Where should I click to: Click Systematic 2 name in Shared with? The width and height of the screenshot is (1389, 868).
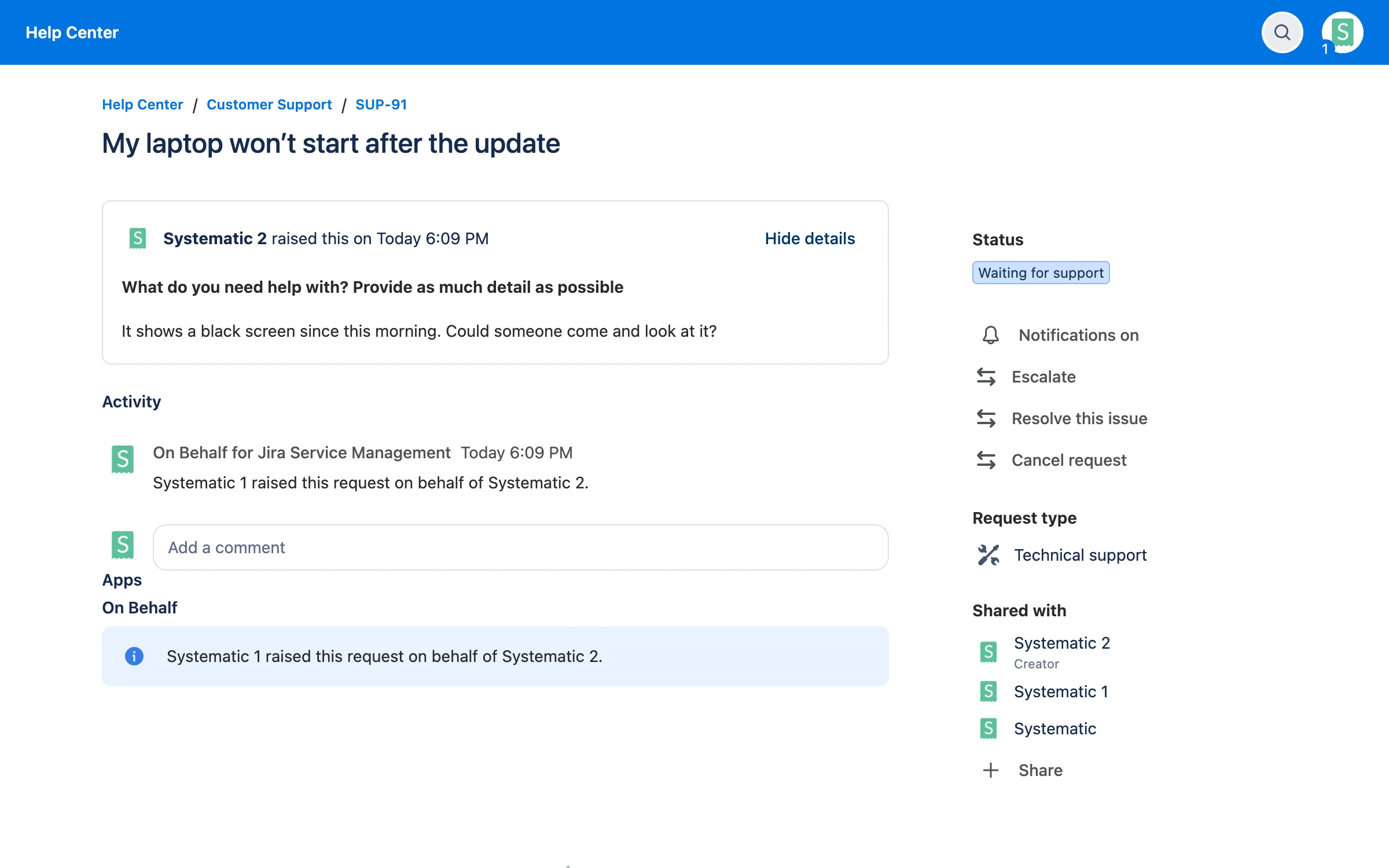1062,643
